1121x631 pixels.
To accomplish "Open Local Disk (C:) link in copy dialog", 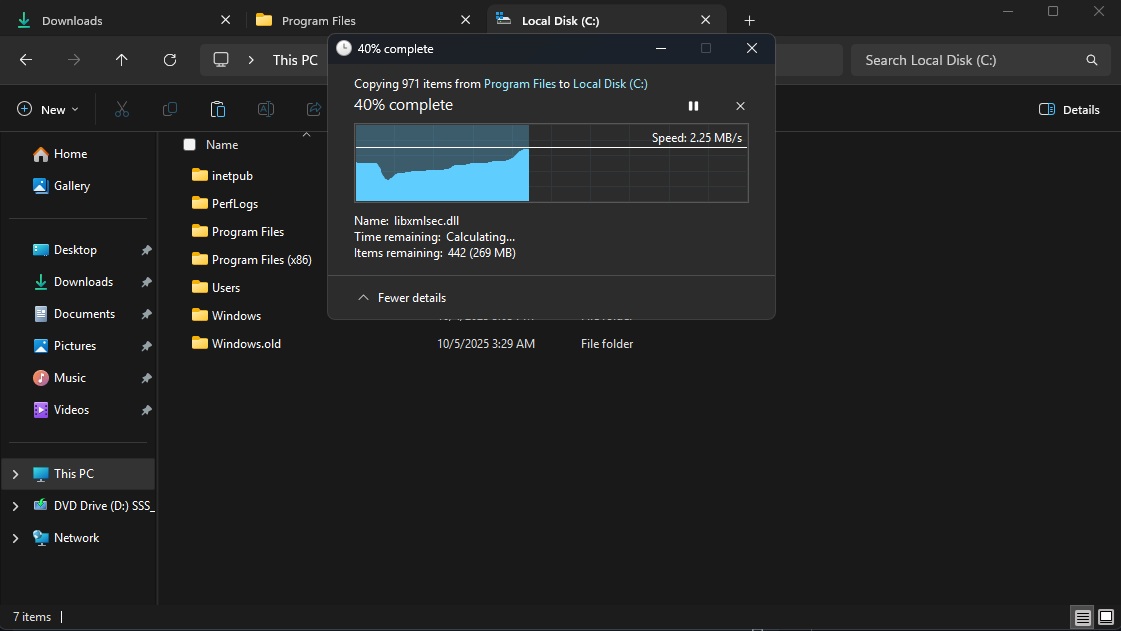I will 610,83.
